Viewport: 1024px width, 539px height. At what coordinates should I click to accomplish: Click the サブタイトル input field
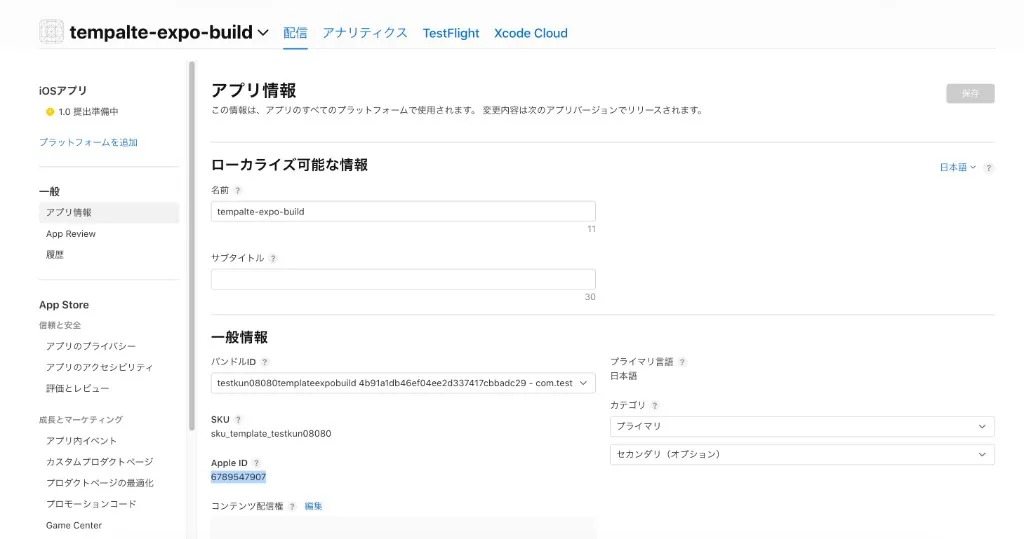tap(403, 280)
